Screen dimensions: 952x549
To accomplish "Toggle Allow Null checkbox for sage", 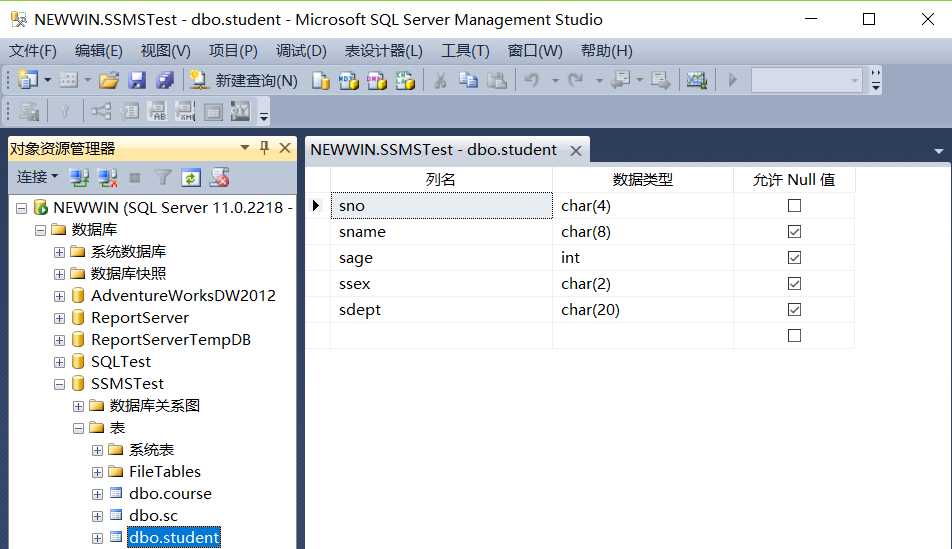I will [x=794, y=257].
